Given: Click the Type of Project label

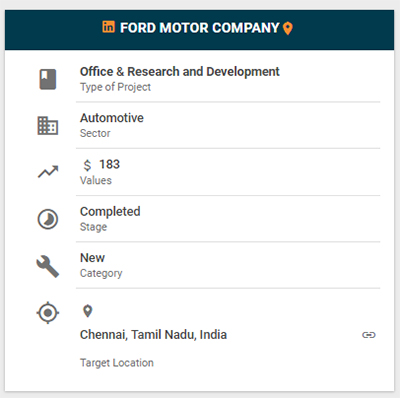Looking at the screenshot, I should coord(115,87).
